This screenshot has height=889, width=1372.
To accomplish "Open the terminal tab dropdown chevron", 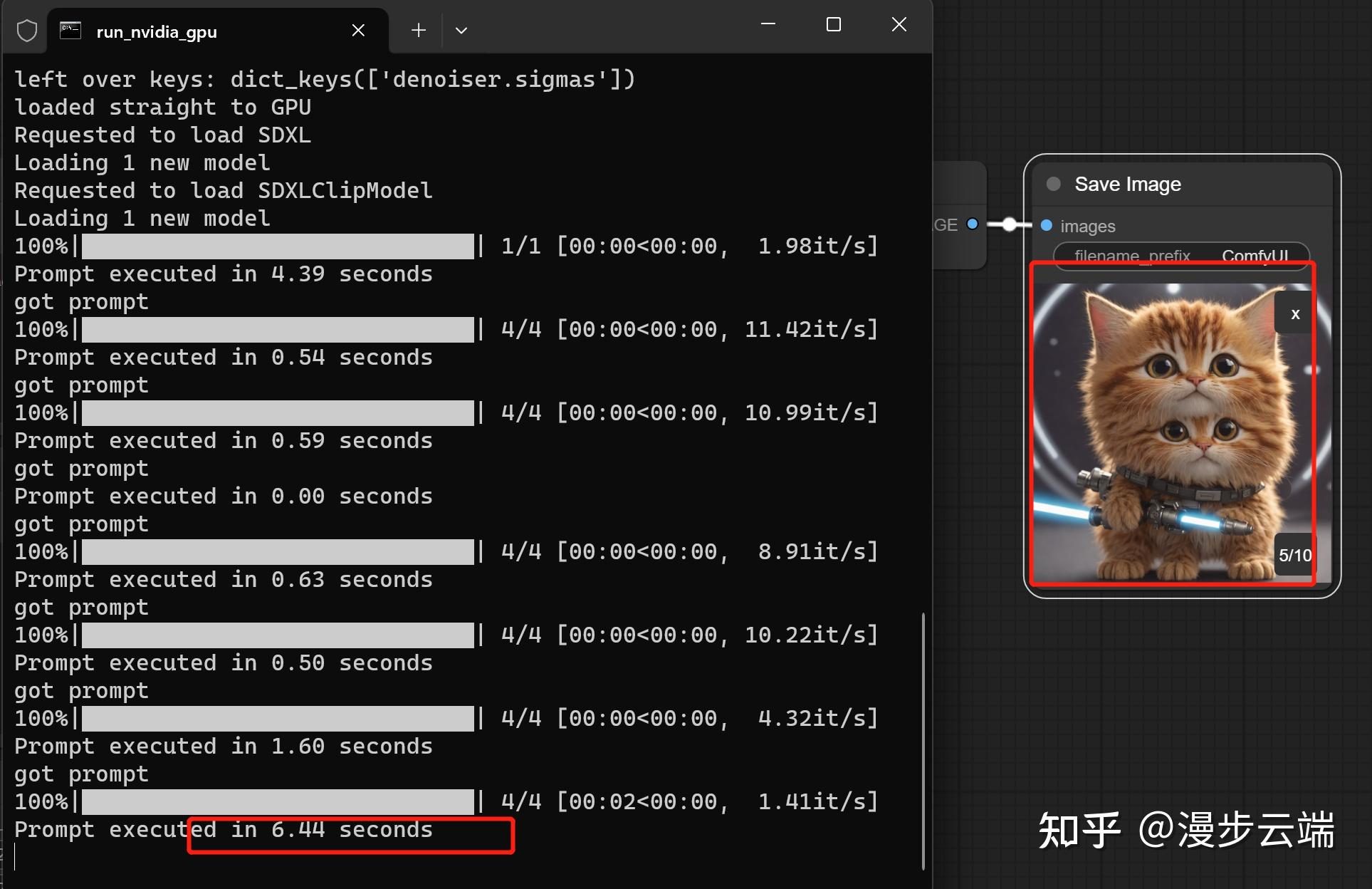I will (461, 30).
